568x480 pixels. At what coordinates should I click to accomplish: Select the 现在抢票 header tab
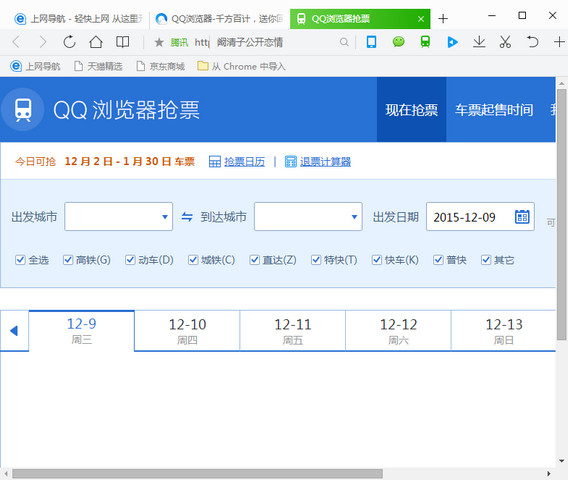412,109
